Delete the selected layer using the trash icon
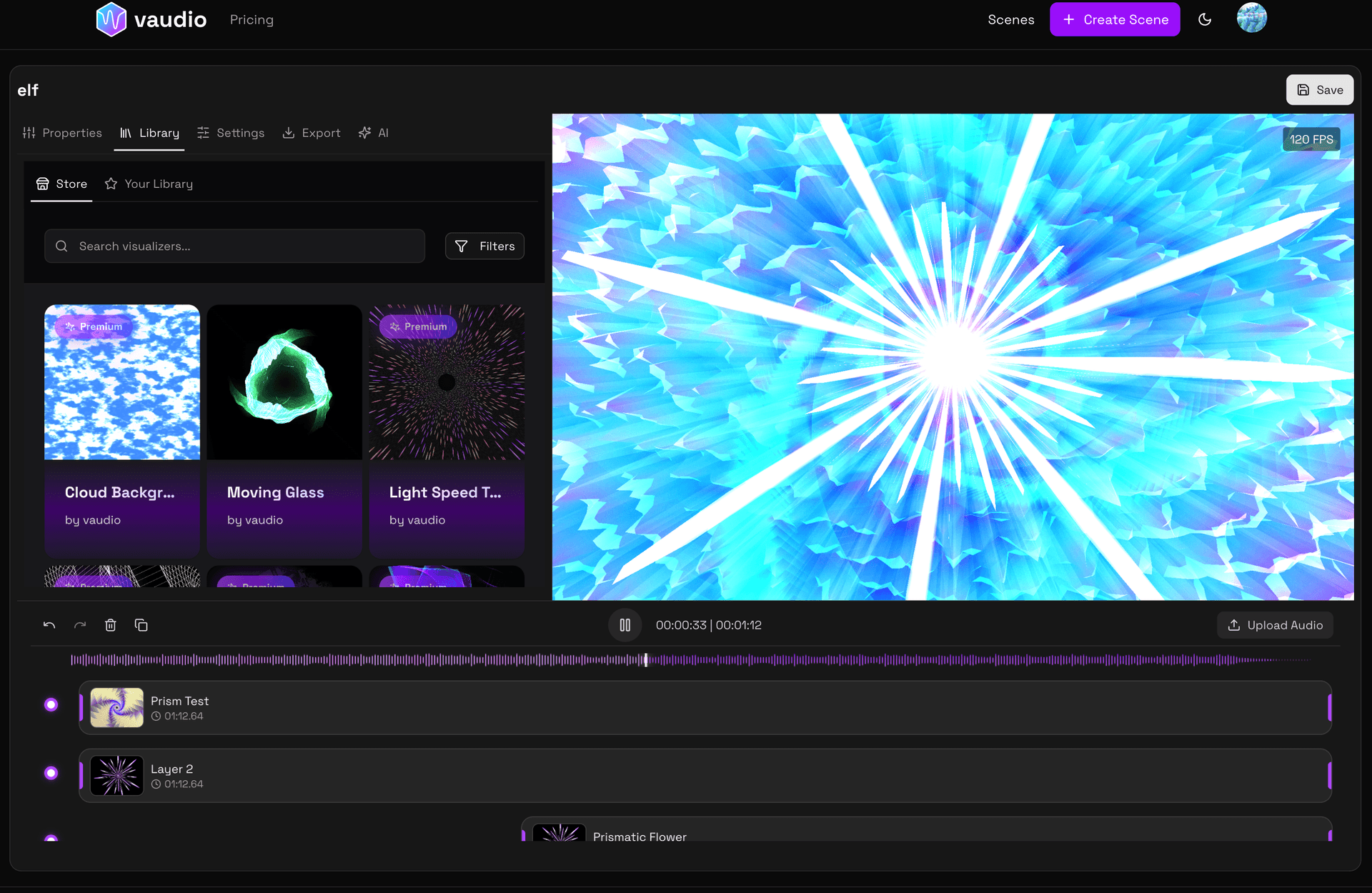The height and width of the screenshot is (893, 1372). (110, 624)
